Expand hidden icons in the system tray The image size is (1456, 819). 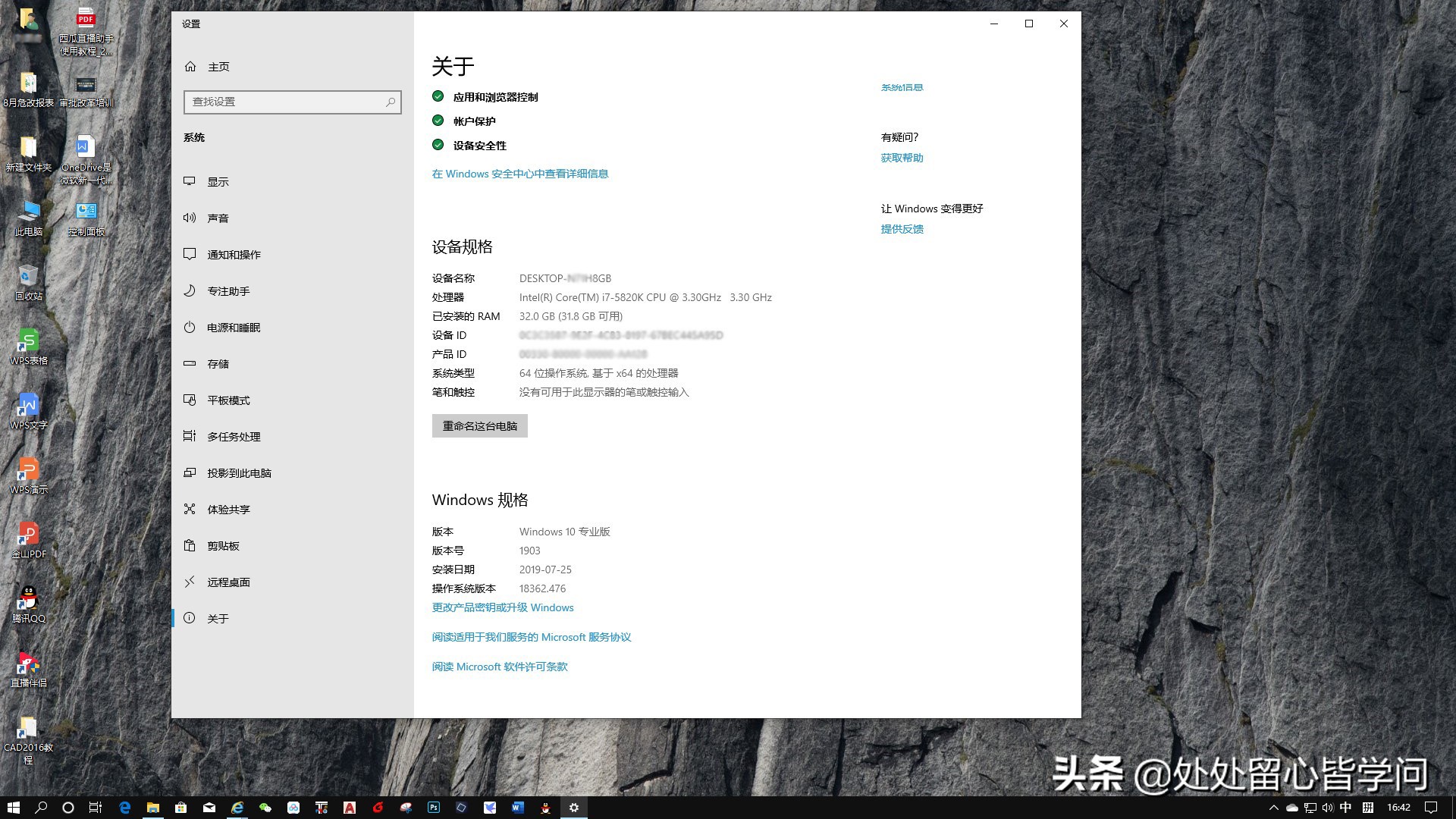click(x=1276, y=808)
